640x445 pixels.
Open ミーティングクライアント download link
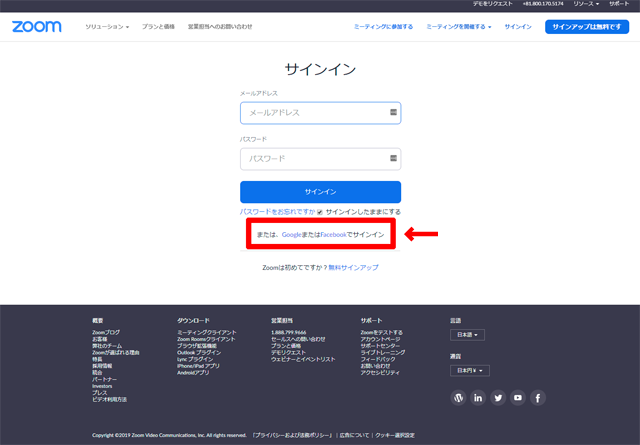tap(207, 332)
